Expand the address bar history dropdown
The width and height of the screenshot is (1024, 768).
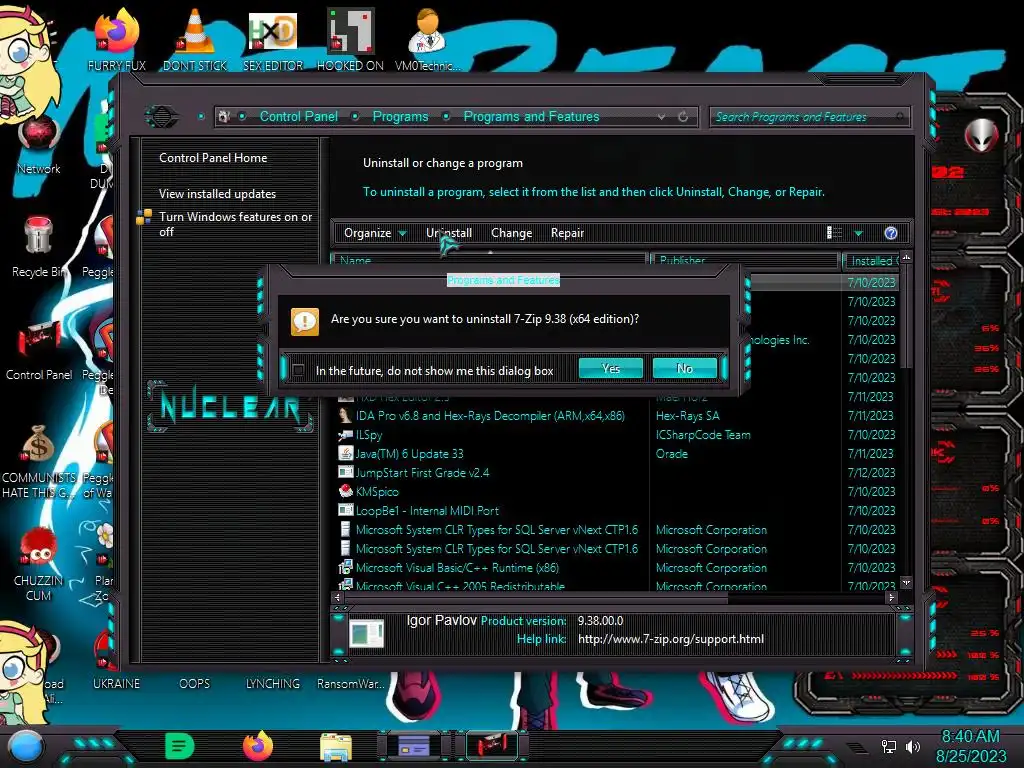(662, 117)
